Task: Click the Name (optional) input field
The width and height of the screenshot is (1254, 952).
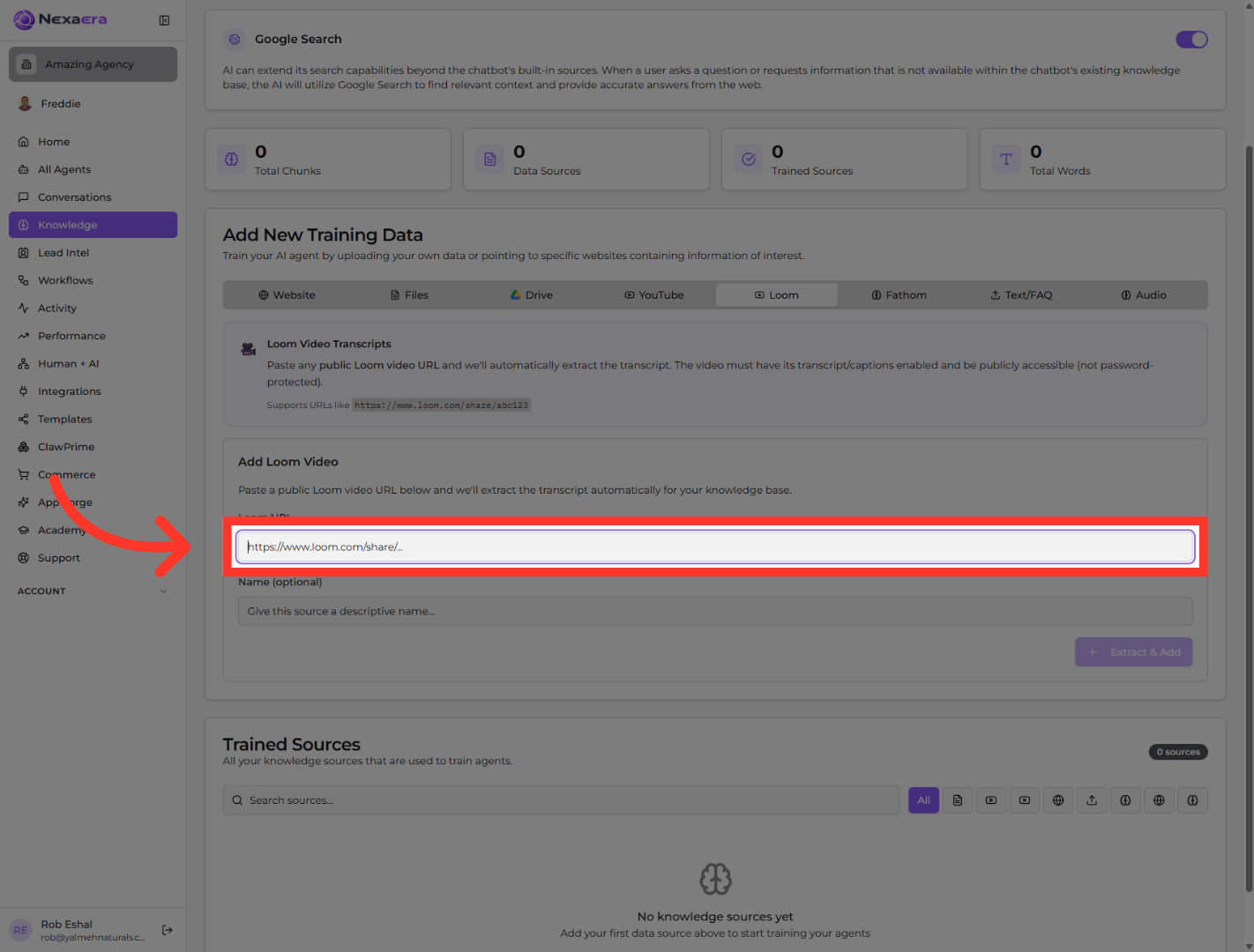Action: (715, 611)
